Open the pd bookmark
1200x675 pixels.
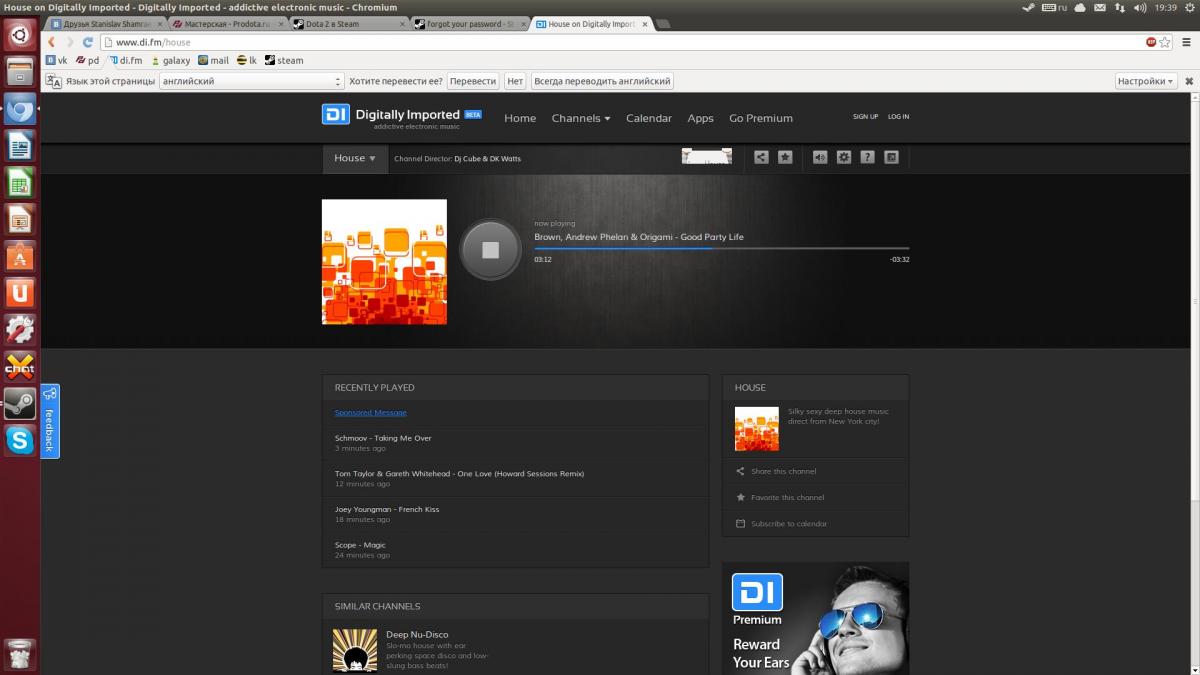(87, 60)
